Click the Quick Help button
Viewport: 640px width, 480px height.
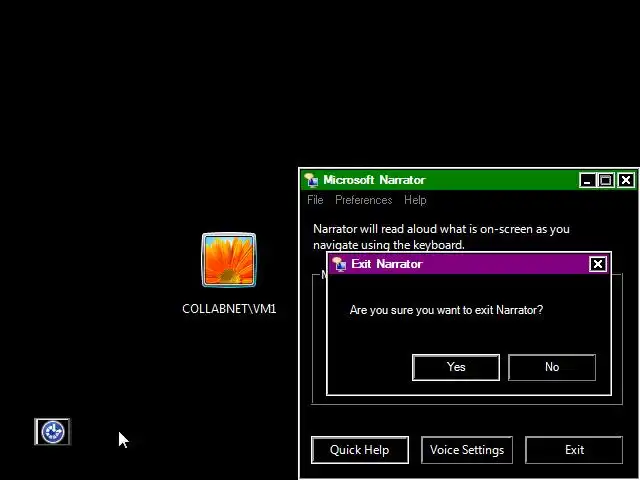click(x=360, y=450)
